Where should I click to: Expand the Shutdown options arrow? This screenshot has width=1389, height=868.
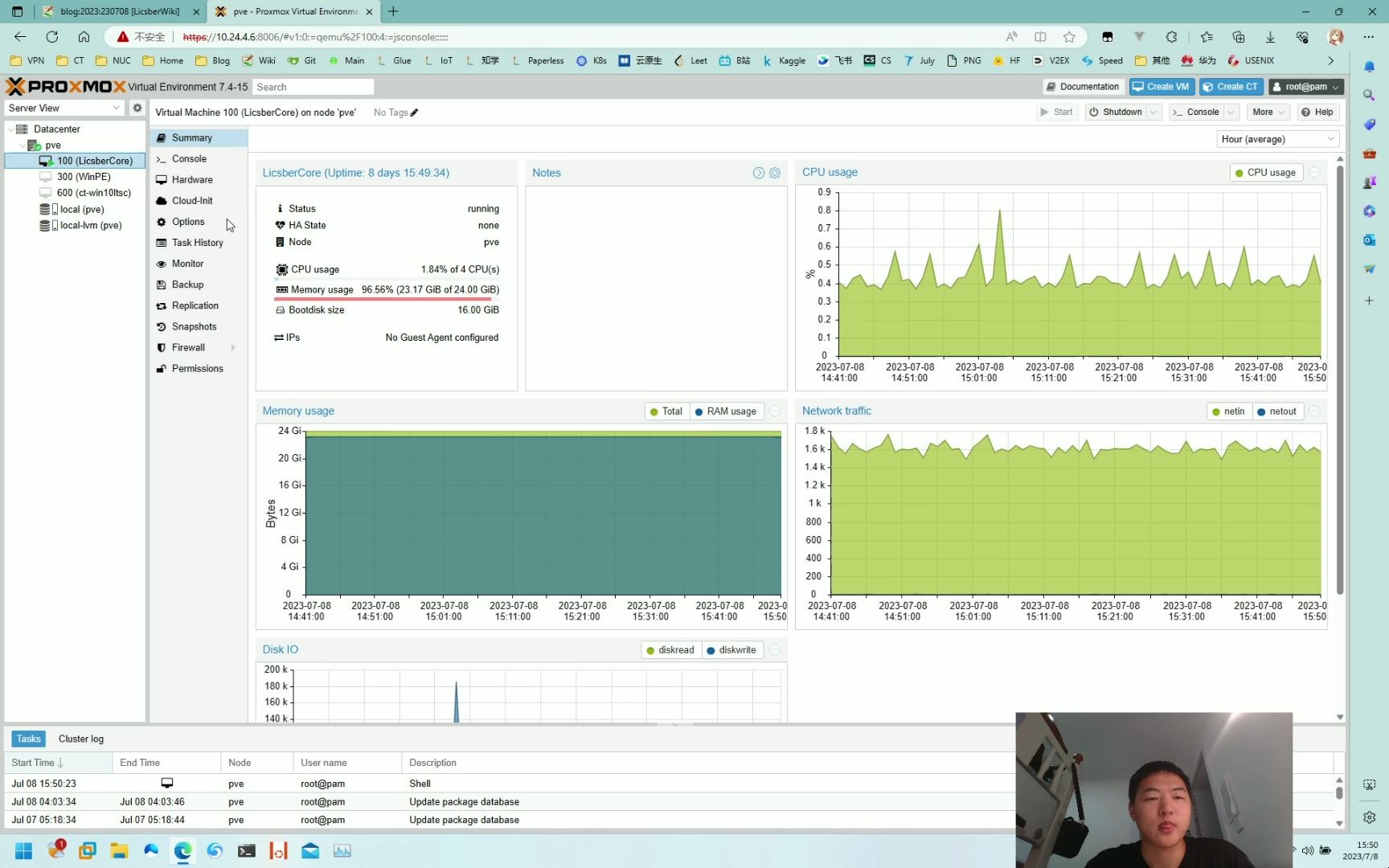[x=1153, y=112]
